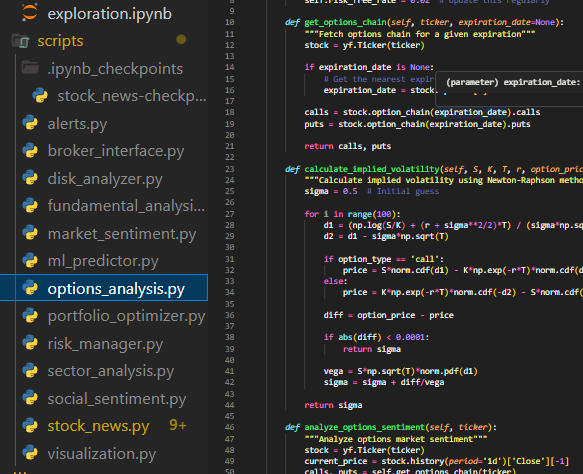Click 'current_price = stock.history' line

pos(437,461)
